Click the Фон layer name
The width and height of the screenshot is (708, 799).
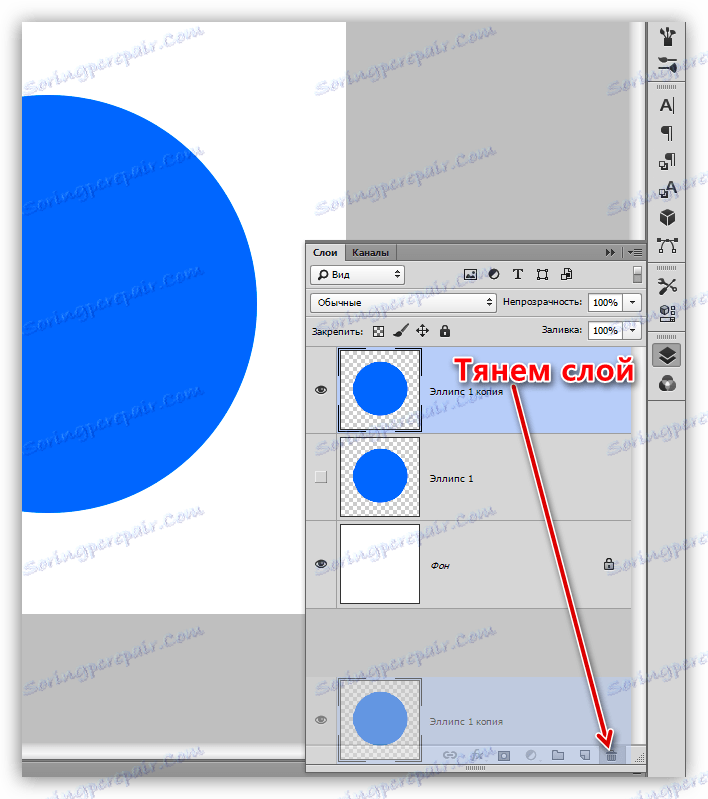pyautogui.click(x=440, y=566)
